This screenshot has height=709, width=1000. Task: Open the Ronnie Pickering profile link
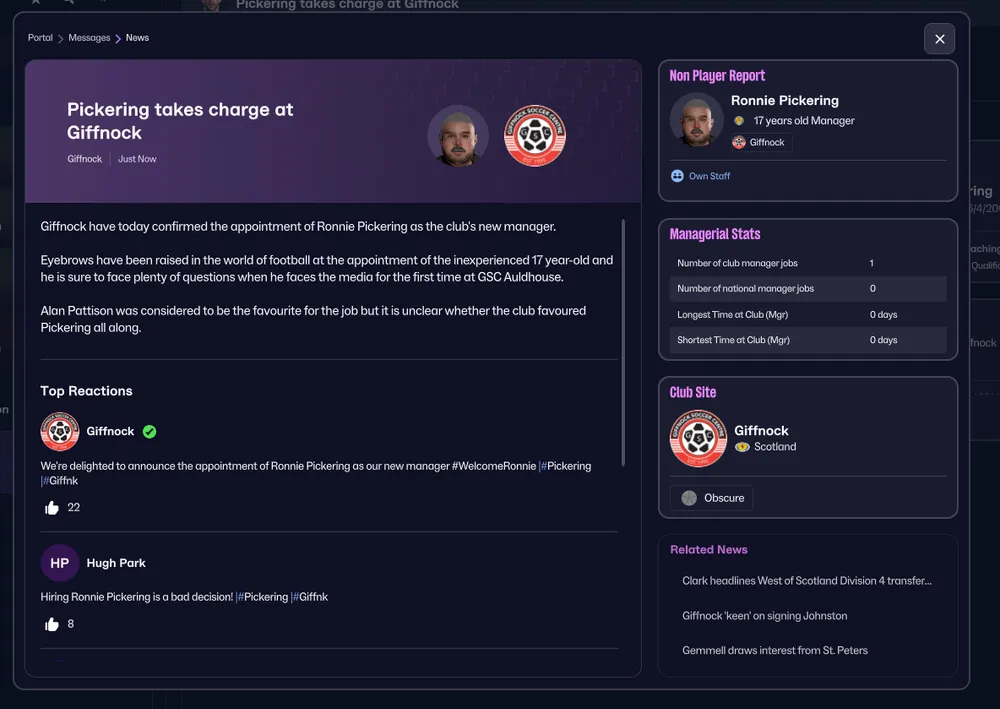pyautogui.click(x=784, y=100)
